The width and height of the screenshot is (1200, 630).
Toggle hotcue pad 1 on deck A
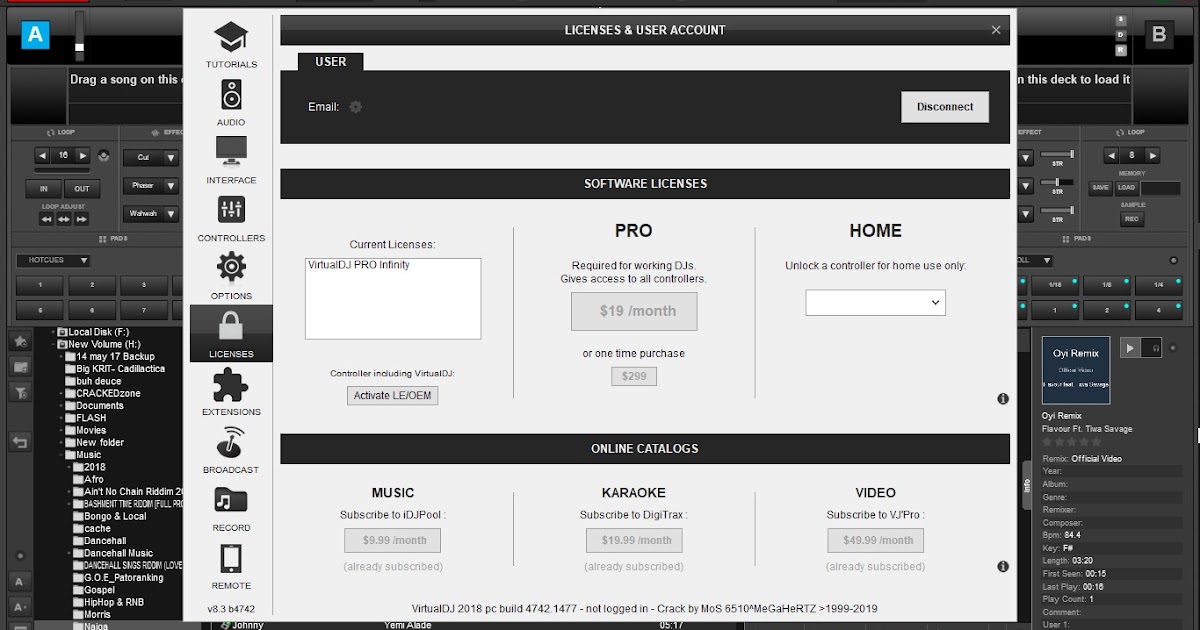[x=40, y=286]
